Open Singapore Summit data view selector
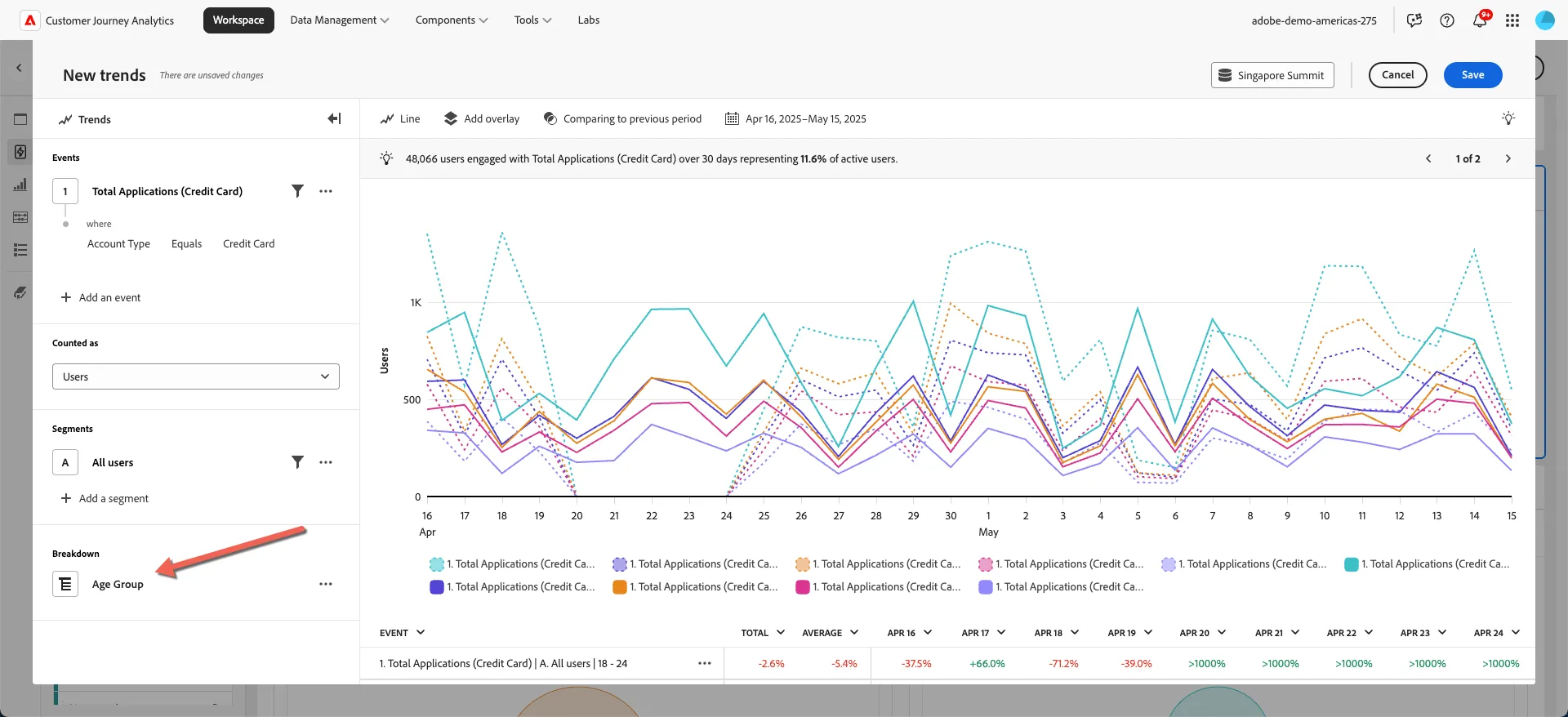The image size is (1568, 717). point(1272,75)
